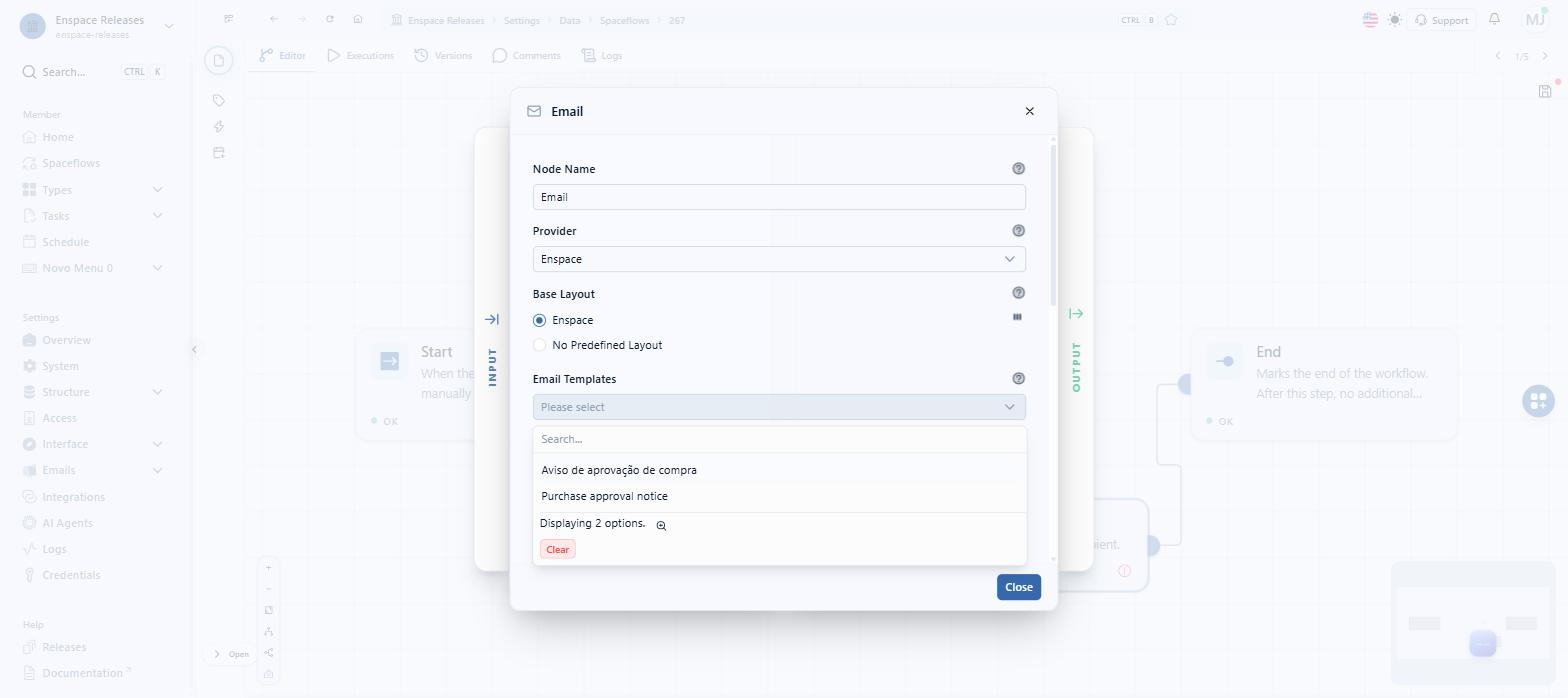
Task: Click the tag icon in editor side rail
Action: pyautogui.click(x=219, y=100)
